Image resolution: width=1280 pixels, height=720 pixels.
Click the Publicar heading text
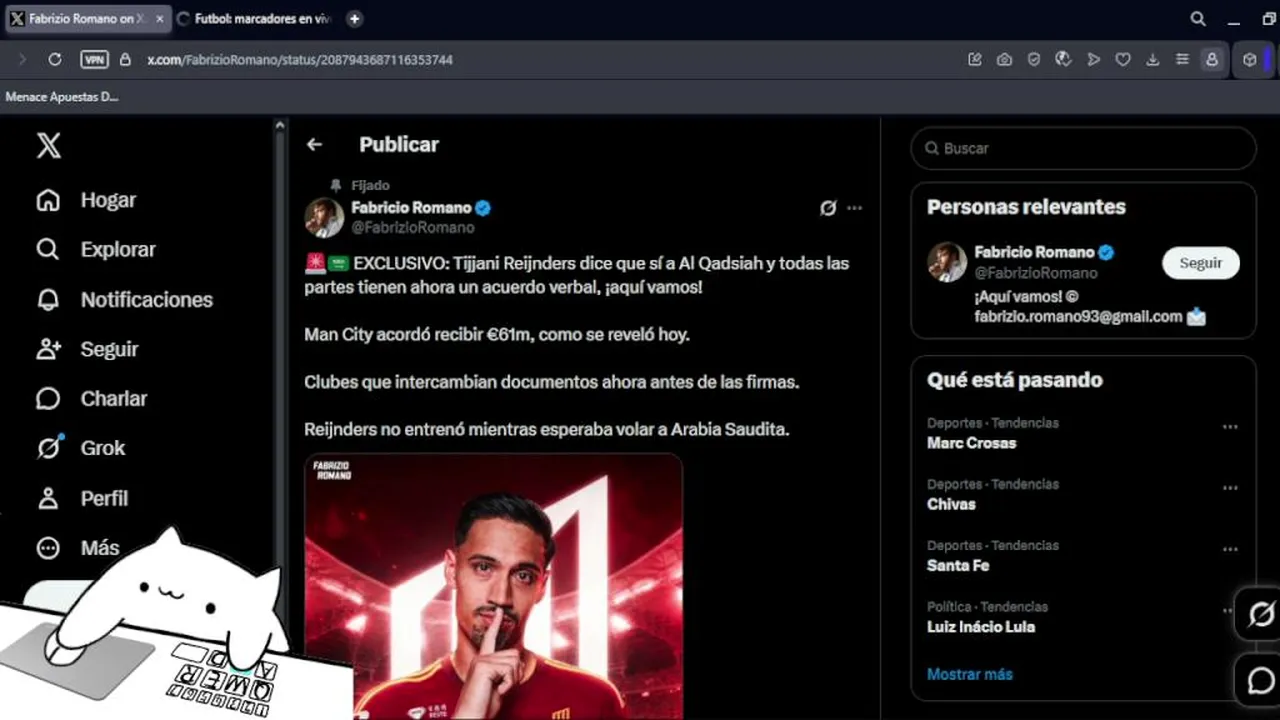(399, 144)
